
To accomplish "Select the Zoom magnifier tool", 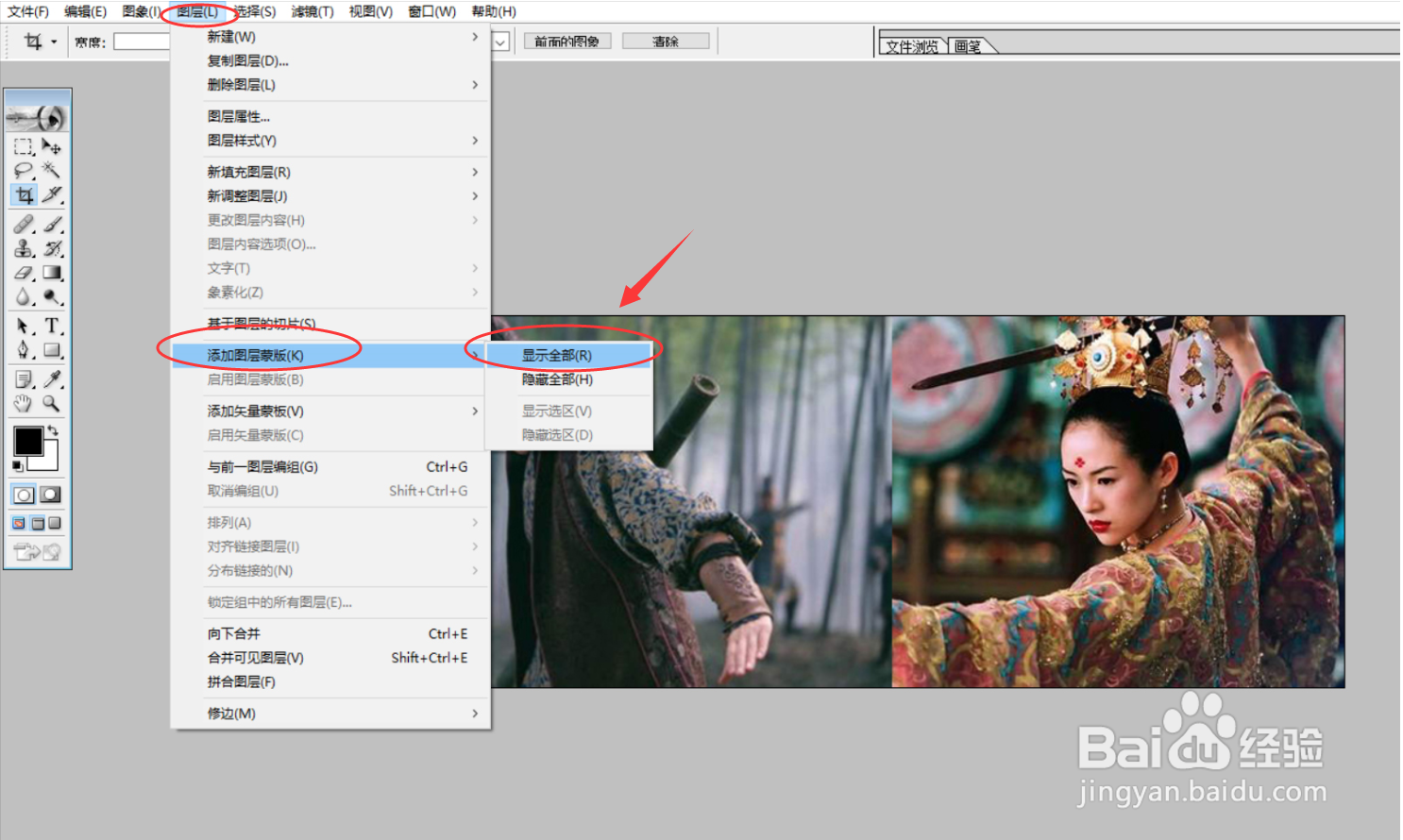I will 52,404.
